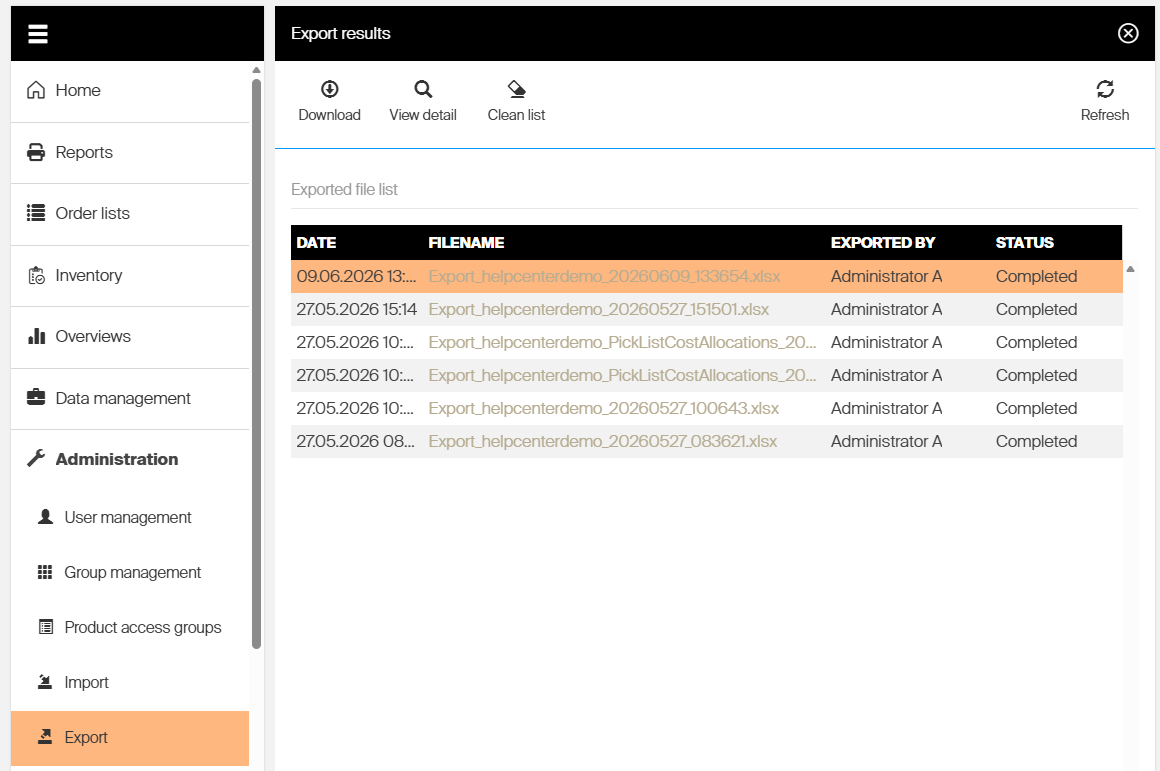
Task: Sort by the STATUS column header
Action: point(1025,243)
